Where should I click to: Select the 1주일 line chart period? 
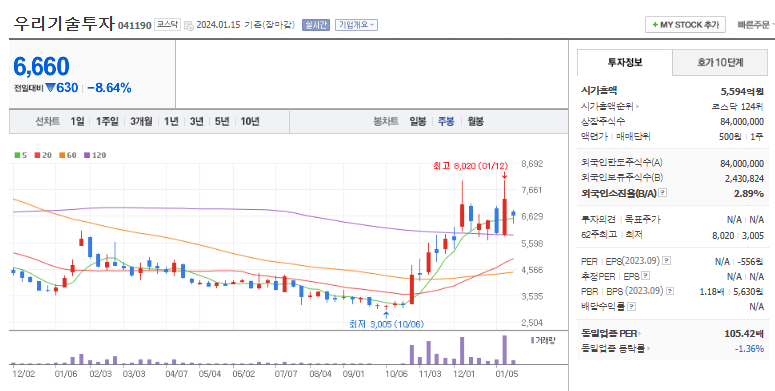click(107, 122)
